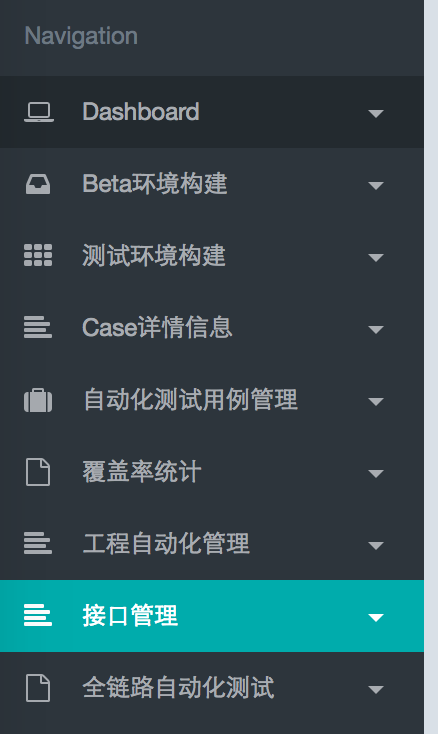Click the lines icon beside 工程自动化管理
This screenshot has width=438, height=734.
pos(38,543)
